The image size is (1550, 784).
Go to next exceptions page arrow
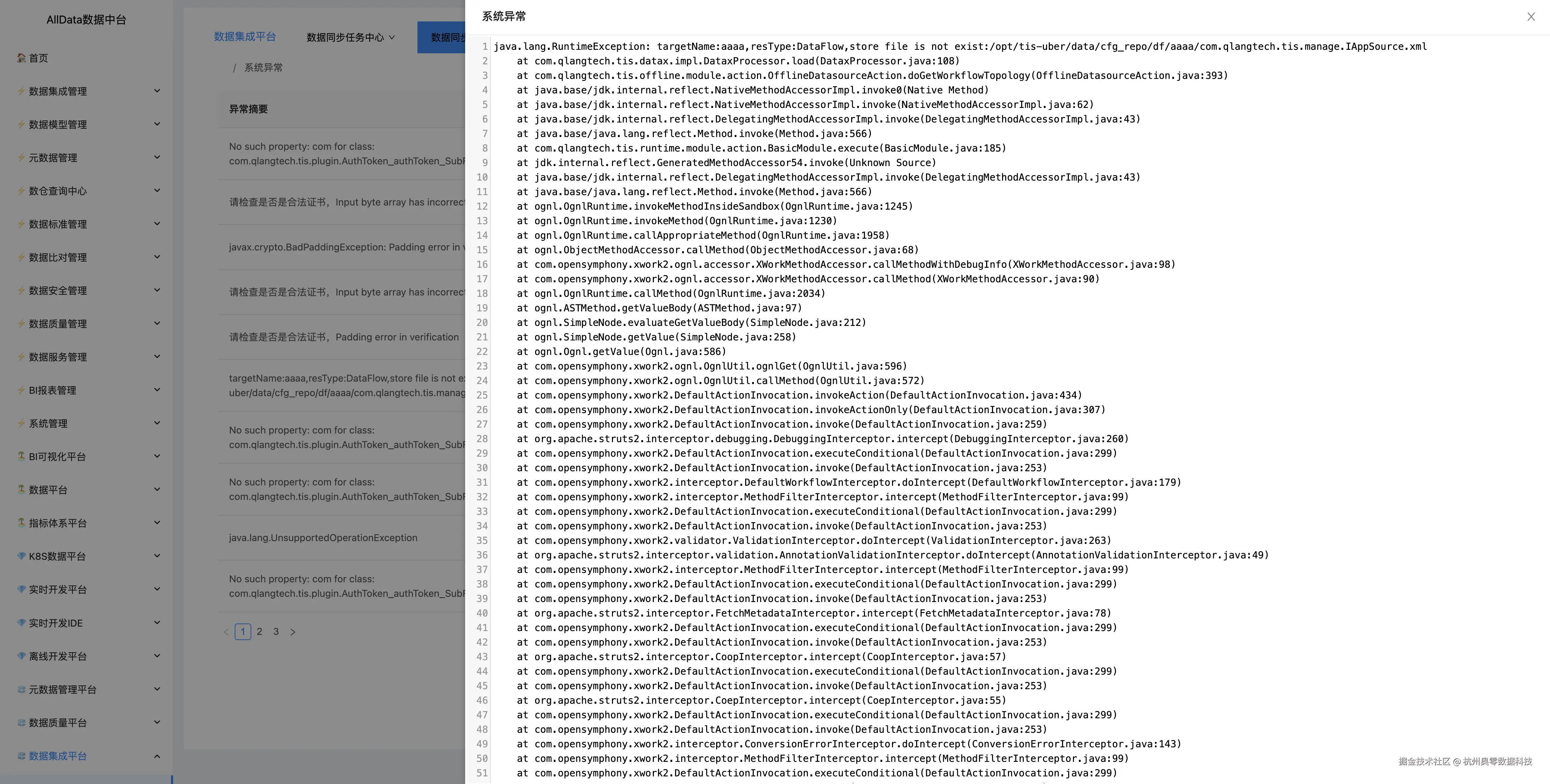293,632
